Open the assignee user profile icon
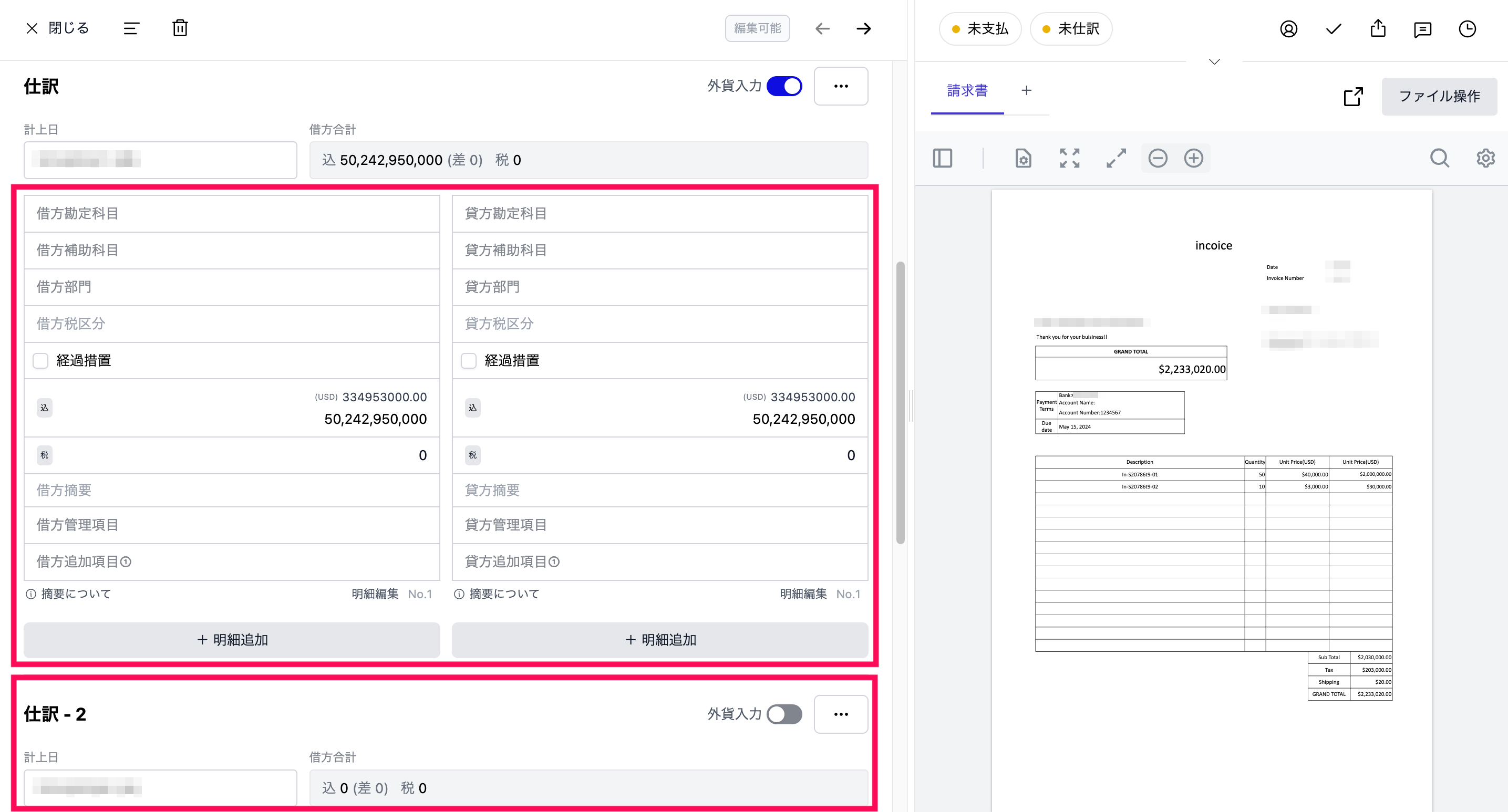 pyautogui.click(x=1288, y=29)
